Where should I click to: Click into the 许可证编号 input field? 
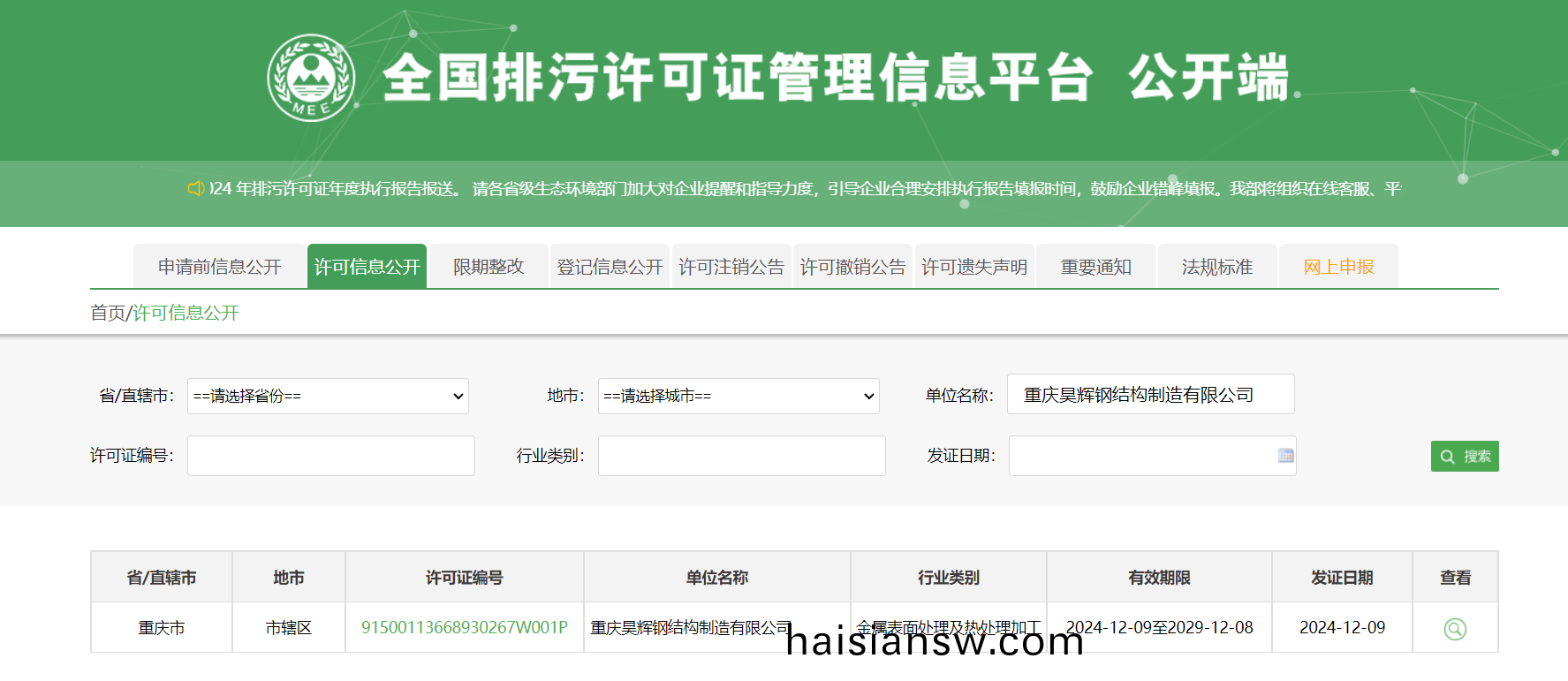pos(330,456)
